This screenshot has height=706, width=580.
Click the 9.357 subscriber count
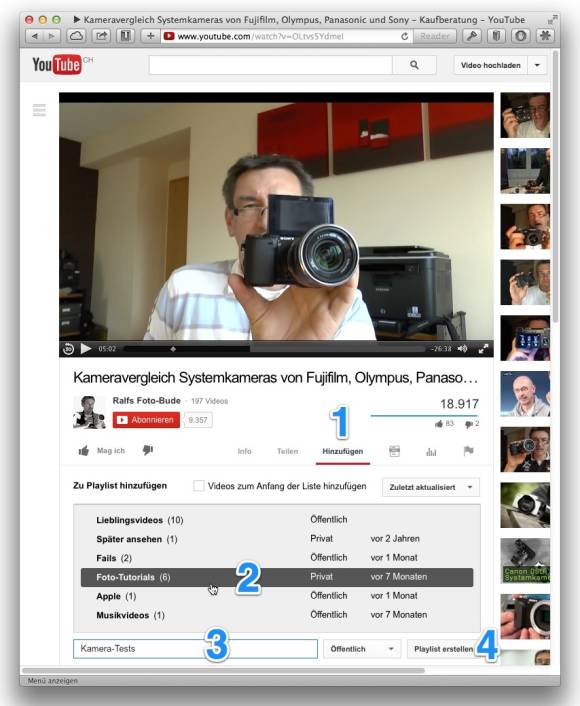198,420
